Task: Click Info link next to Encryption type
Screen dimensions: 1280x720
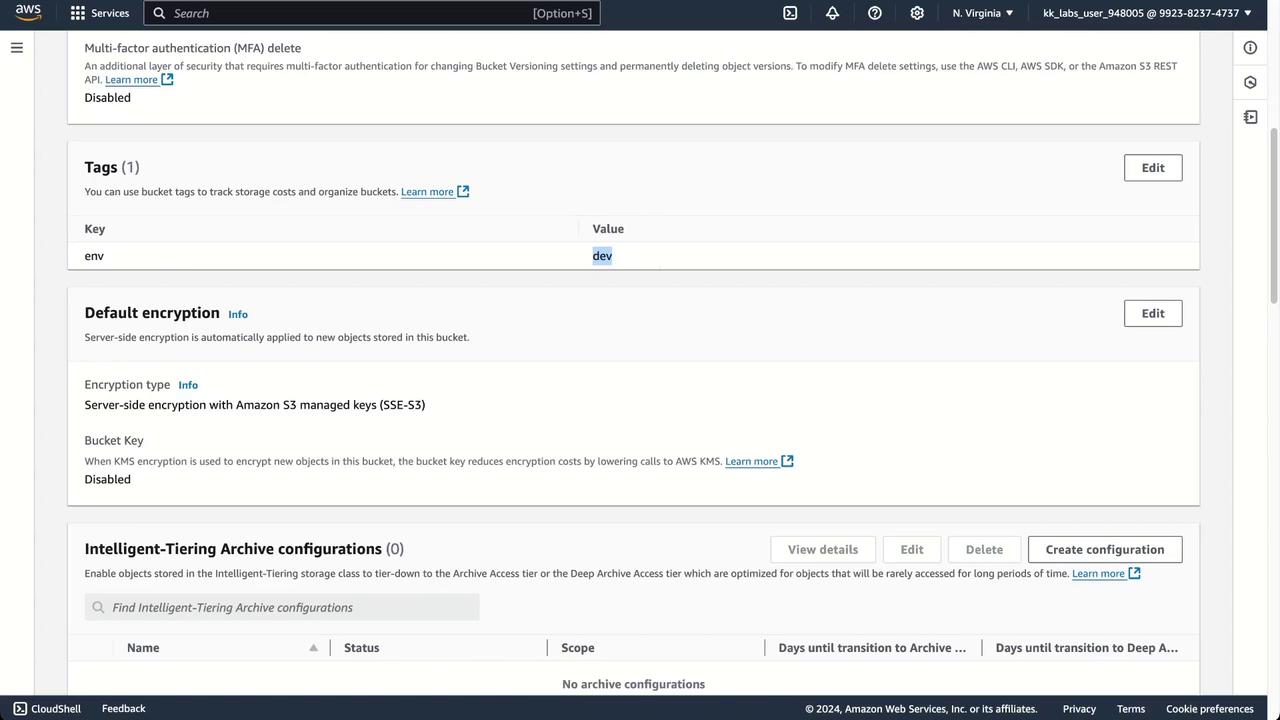Action: 188,385
